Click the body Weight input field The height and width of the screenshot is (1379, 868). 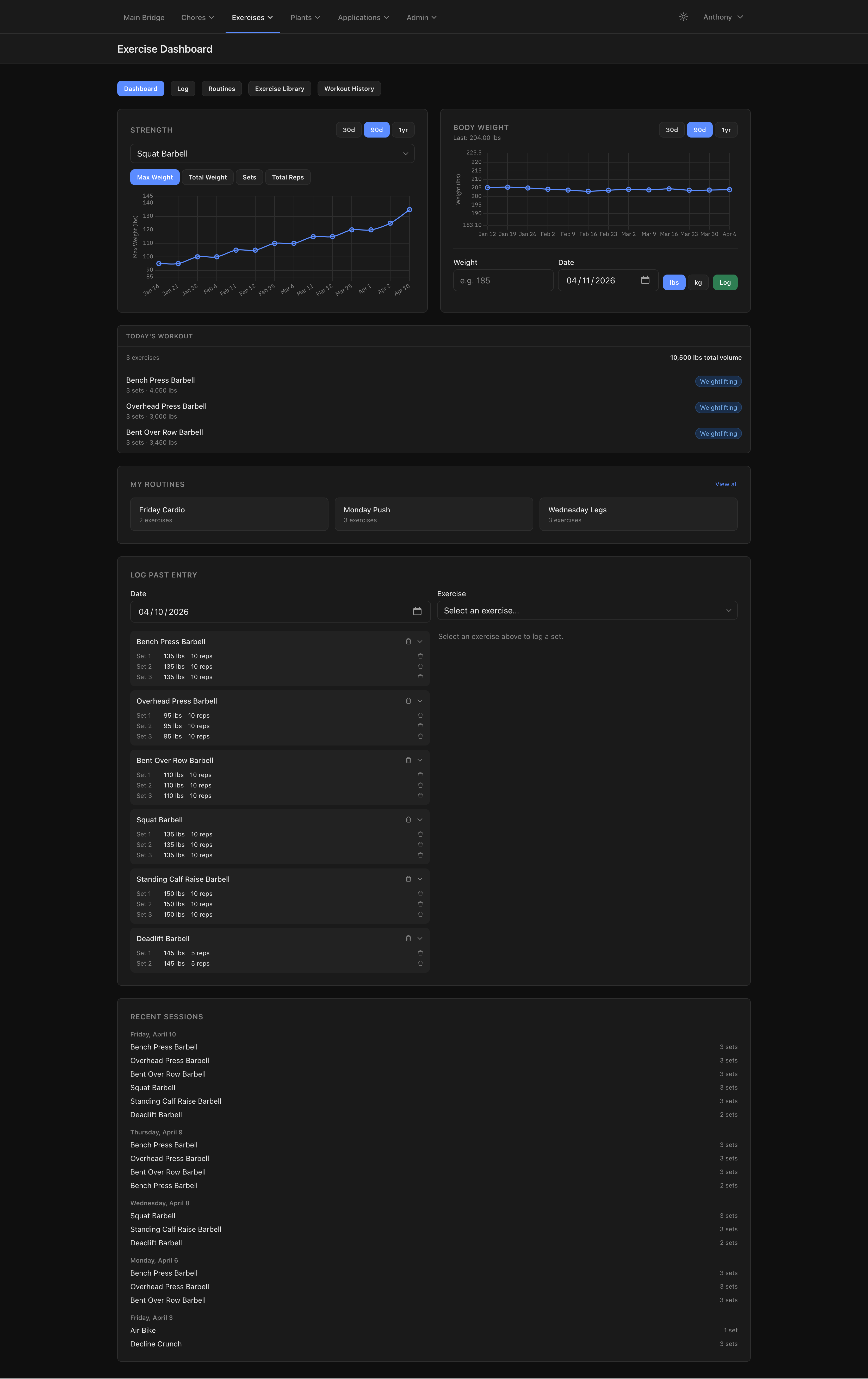point(503,281)
